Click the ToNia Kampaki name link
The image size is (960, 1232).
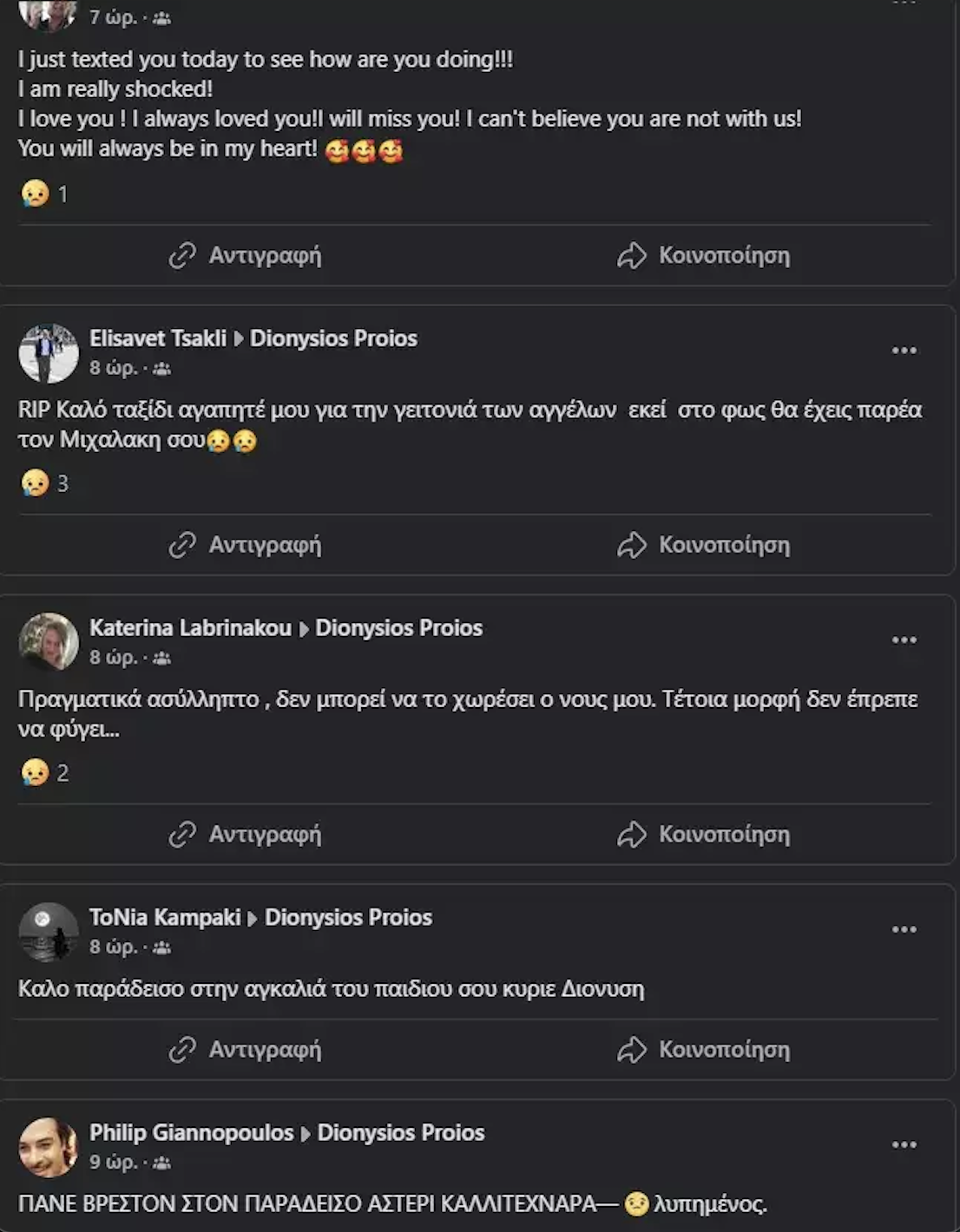tap(165, 917)
